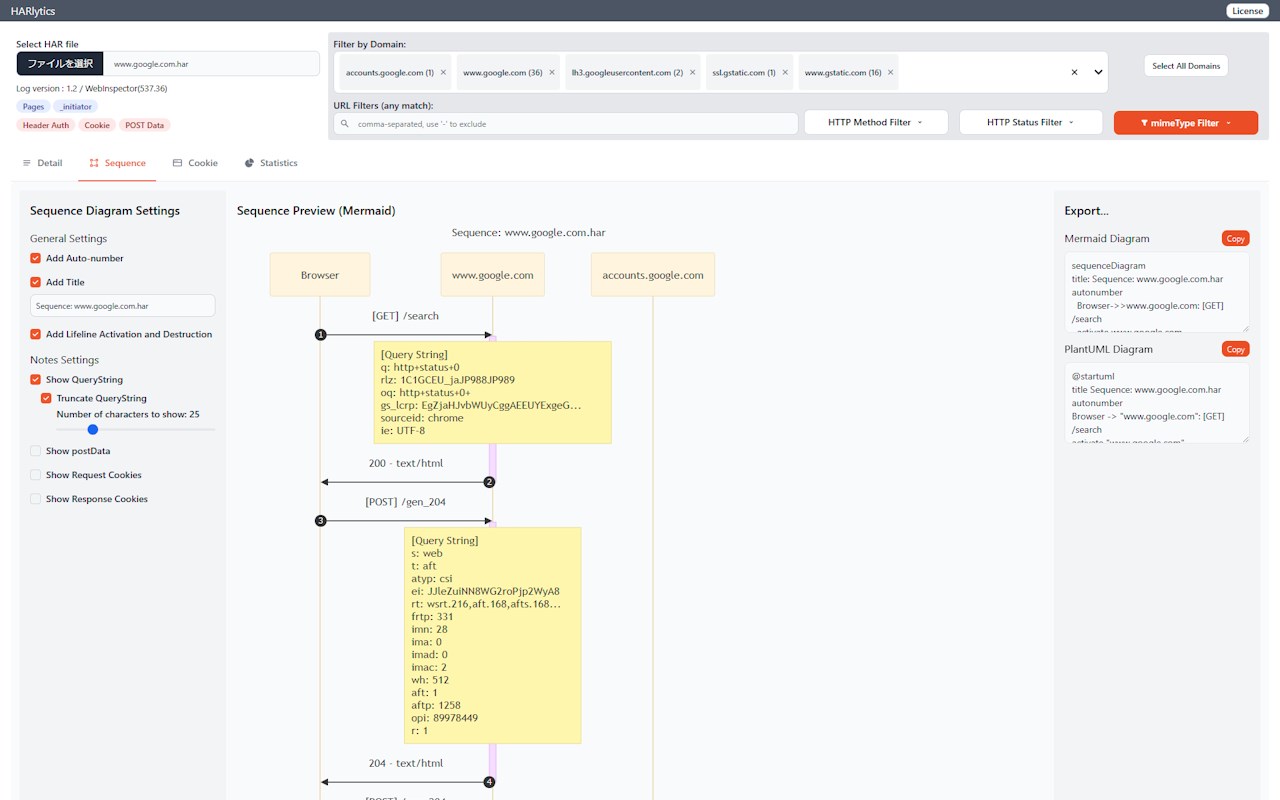Toggle the POST Data tag
Viewport: 1280px width, 800px height.
[x=145, y=125]
